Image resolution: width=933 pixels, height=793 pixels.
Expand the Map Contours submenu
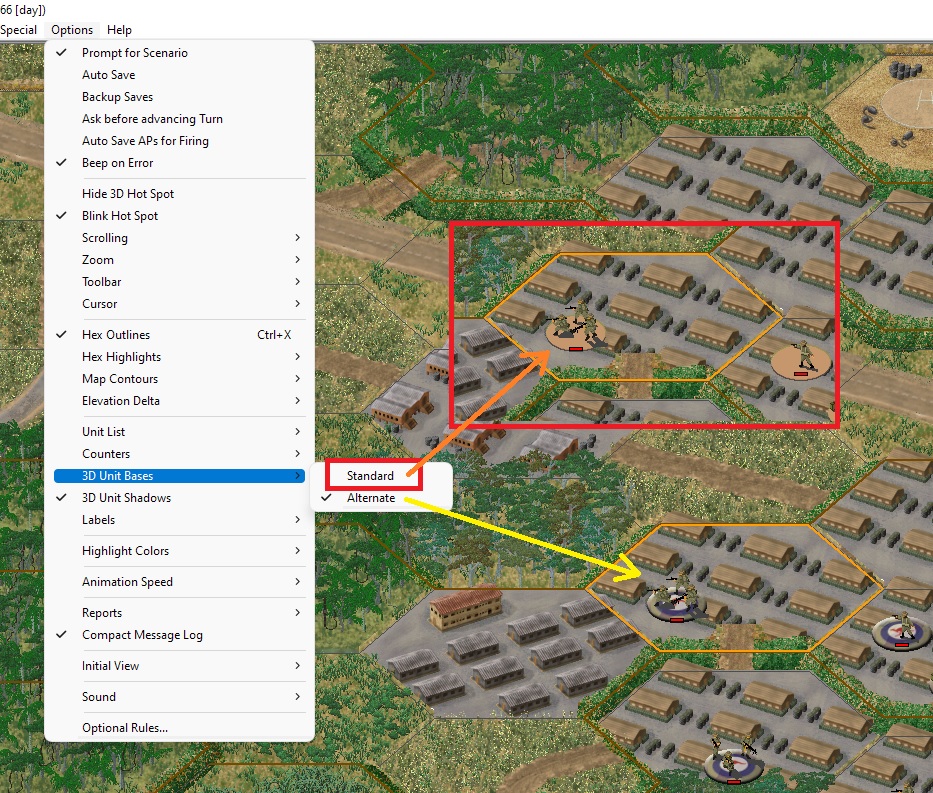(x=179, y=379)
